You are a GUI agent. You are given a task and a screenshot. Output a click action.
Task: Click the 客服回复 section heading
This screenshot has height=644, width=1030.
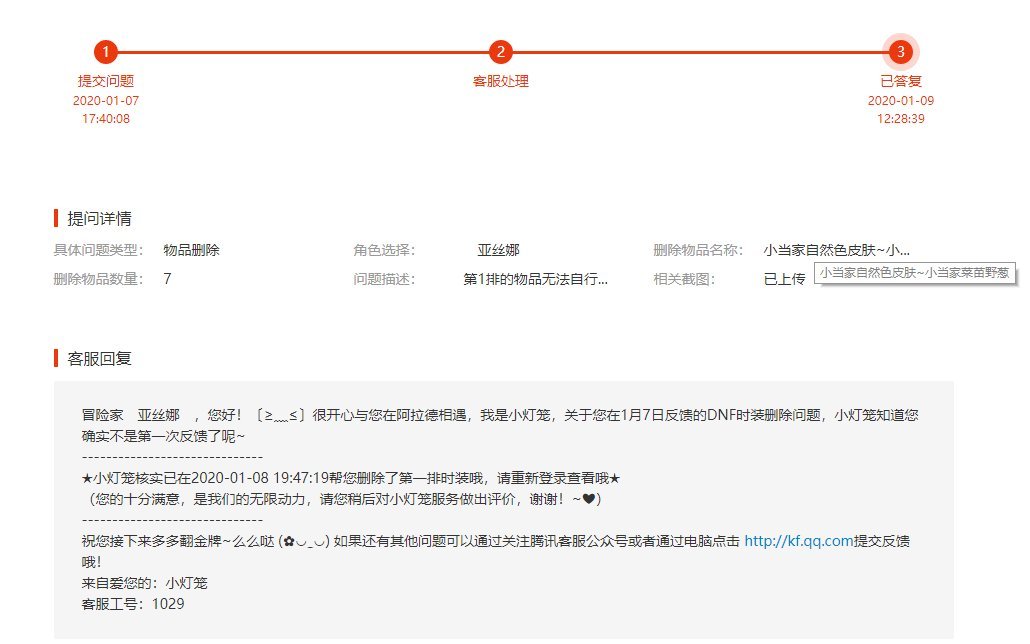pyautogui.click(x=99, y=358)
